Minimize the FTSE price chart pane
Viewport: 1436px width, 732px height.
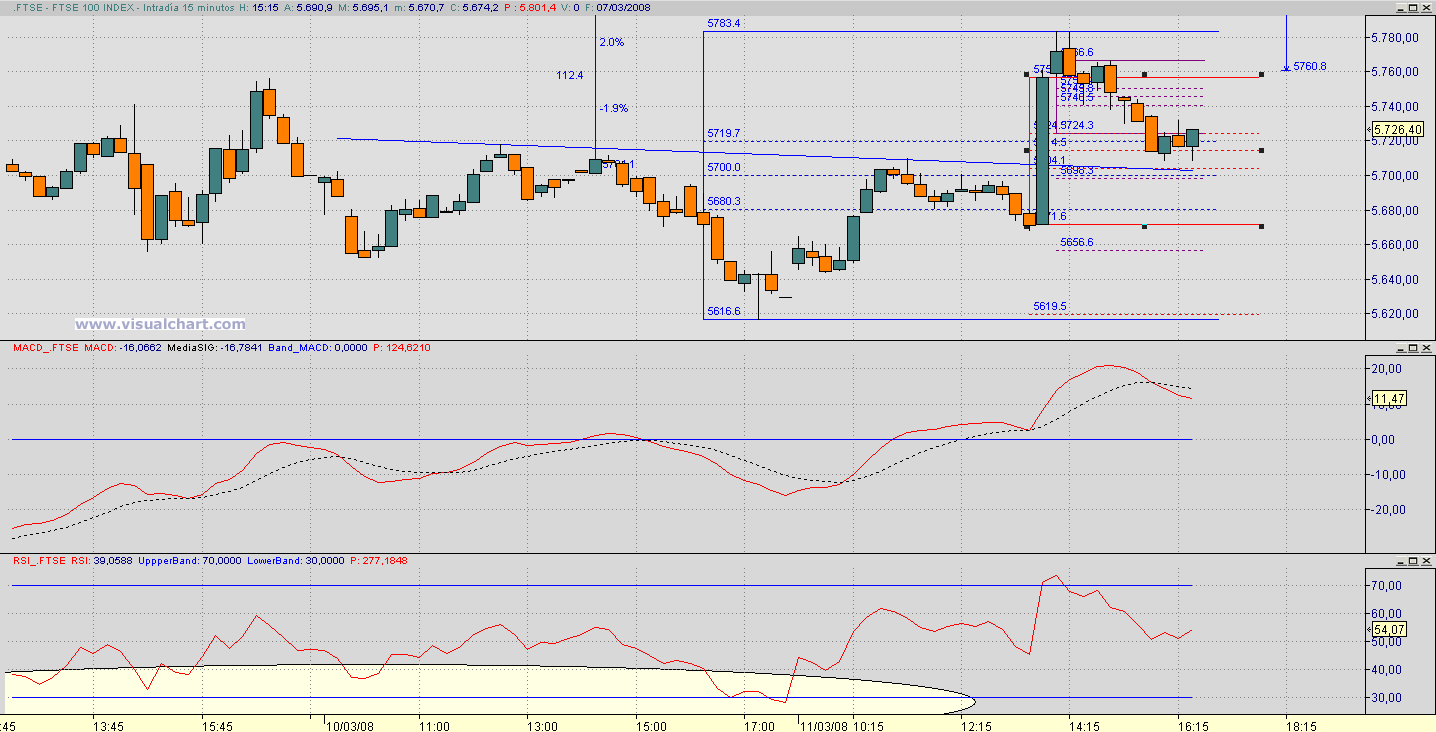click(x=1400, y=7)
